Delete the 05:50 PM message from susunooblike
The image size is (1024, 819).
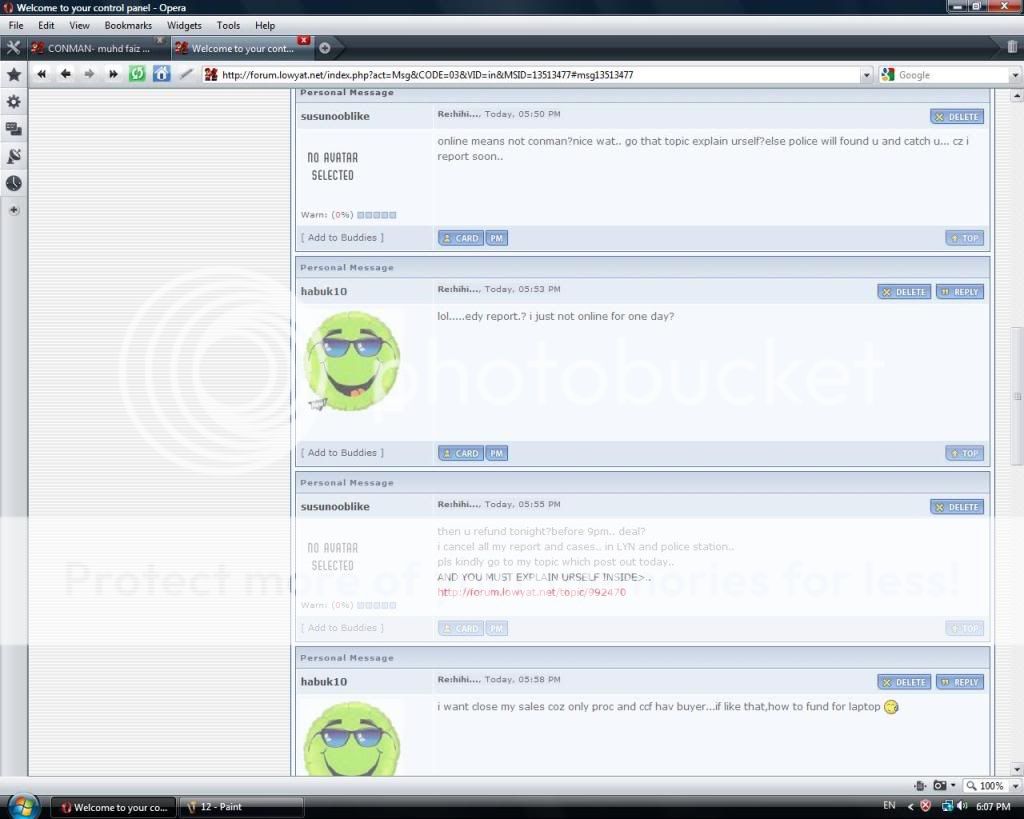click(x=957, y=117)
